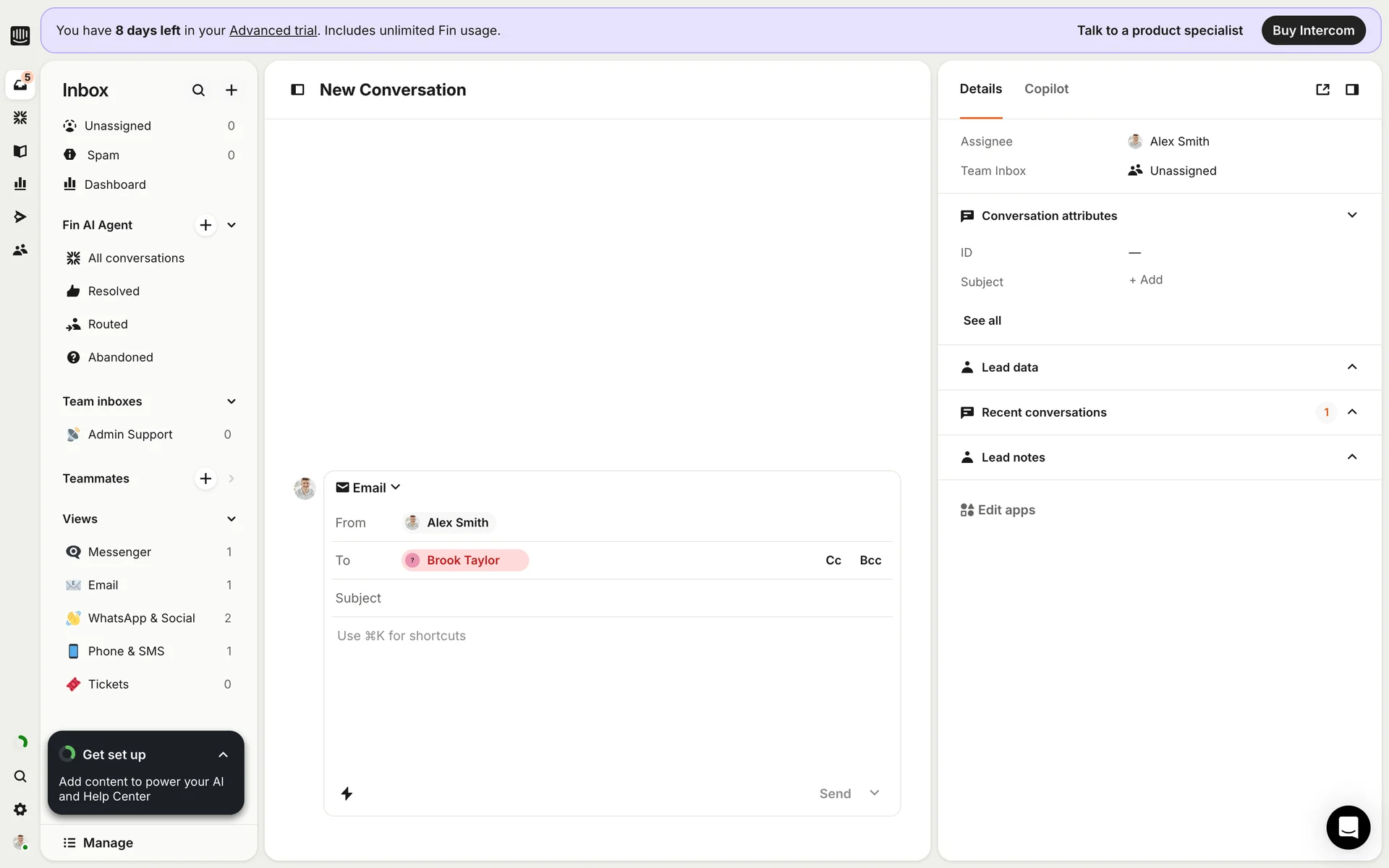This screenshot has width=1389, height=868.
Task: Click the plus icon next to Inbox
Action: pos(231,90)
